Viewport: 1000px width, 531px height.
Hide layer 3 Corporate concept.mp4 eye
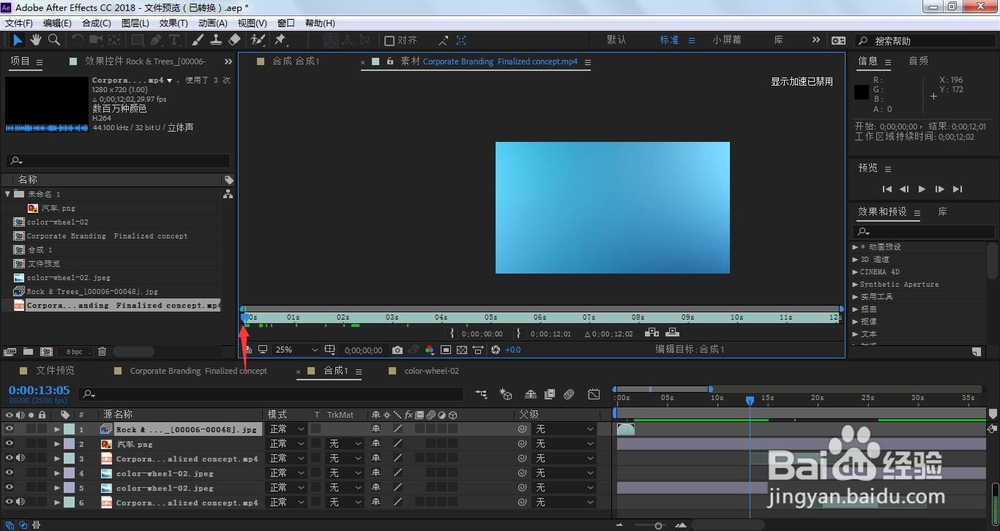pos(9,458)
